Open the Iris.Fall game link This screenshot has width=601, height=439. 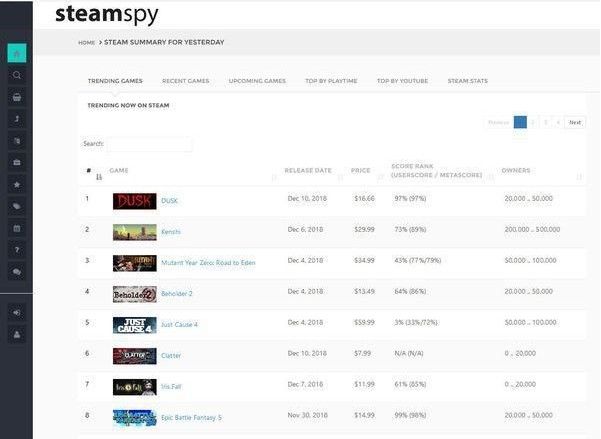171,386
